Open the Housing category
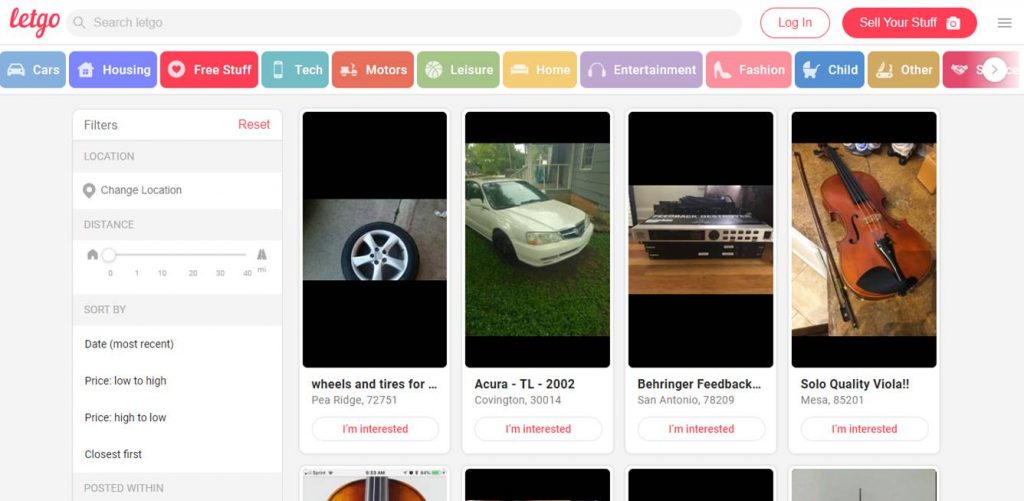 tap(113, 70)
